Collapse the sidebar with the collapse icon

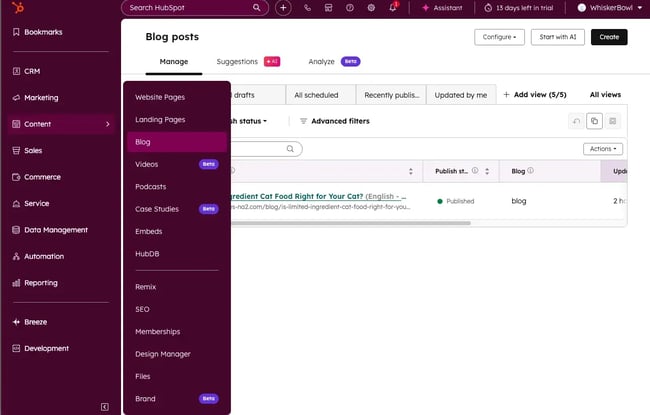(105, 407)
